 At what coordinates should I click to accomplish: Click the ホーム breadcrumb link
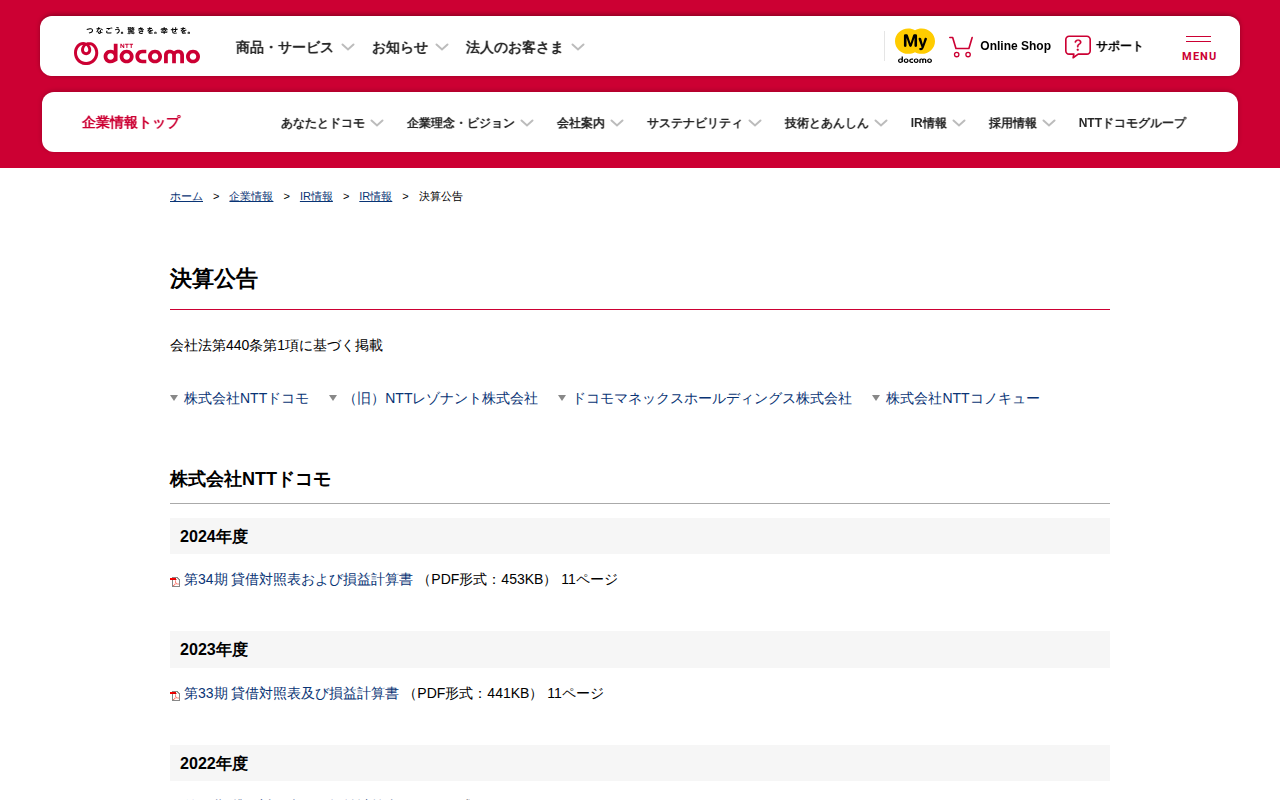[x=186, y=197]
